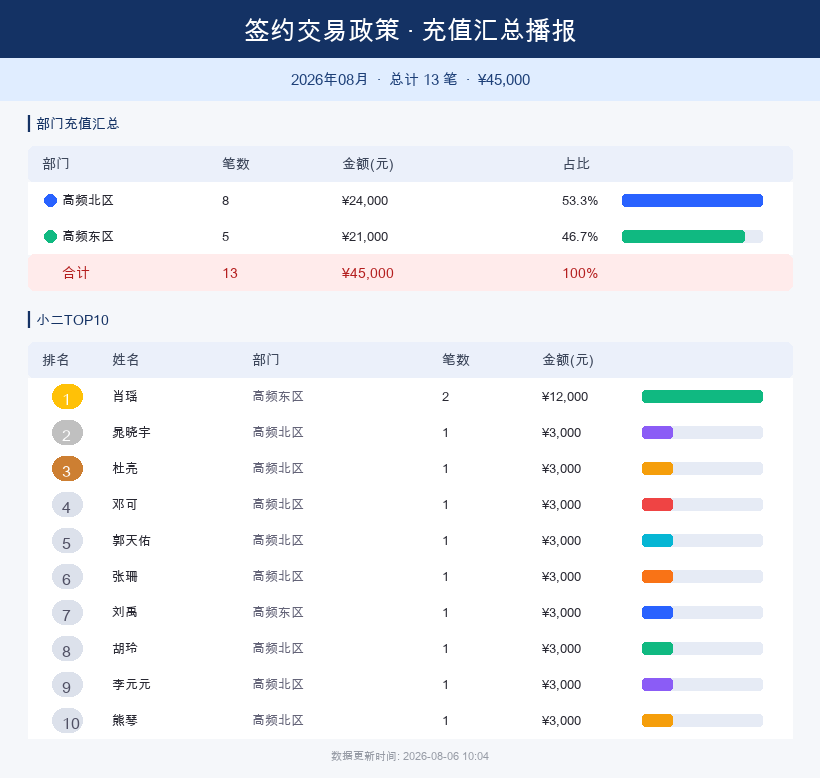This screenshot has height=778, width=820.
Task: Click the 高频北区 53.3% share bar
Action: pyautogui.click(x=692, y=201)
